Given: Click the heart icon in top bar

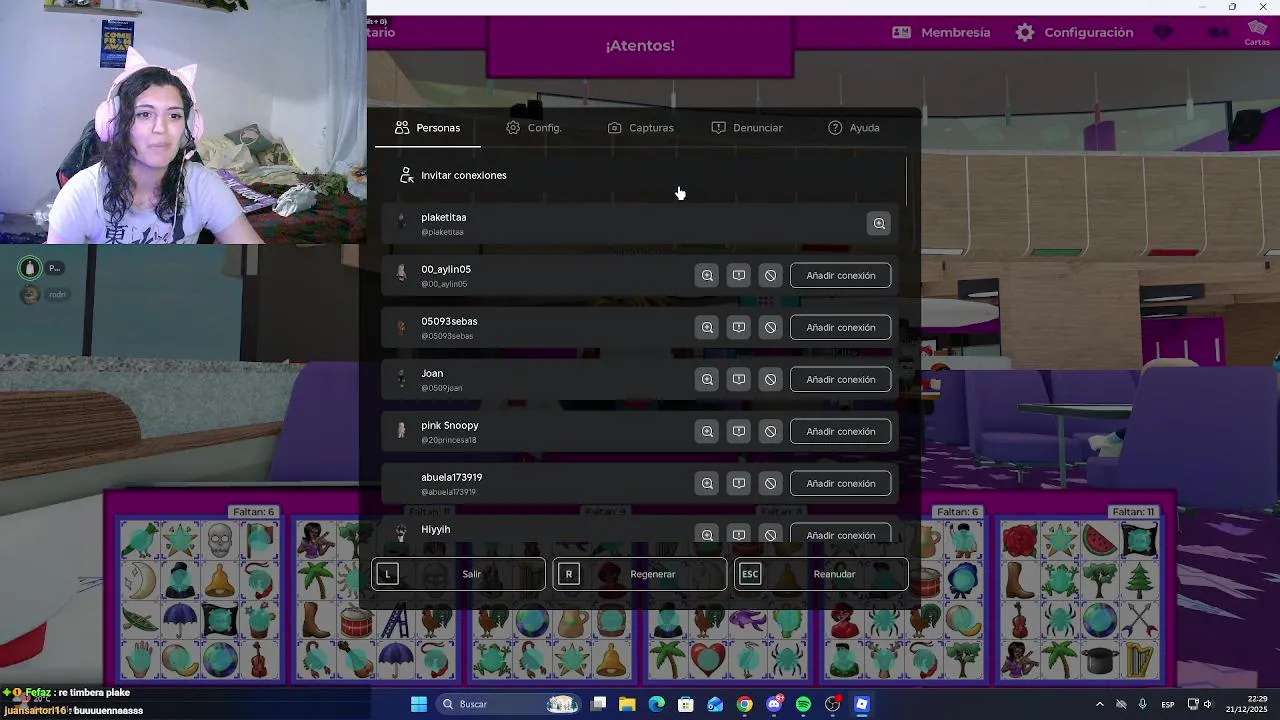Looking at the screenshot, I should [1162, 32].
